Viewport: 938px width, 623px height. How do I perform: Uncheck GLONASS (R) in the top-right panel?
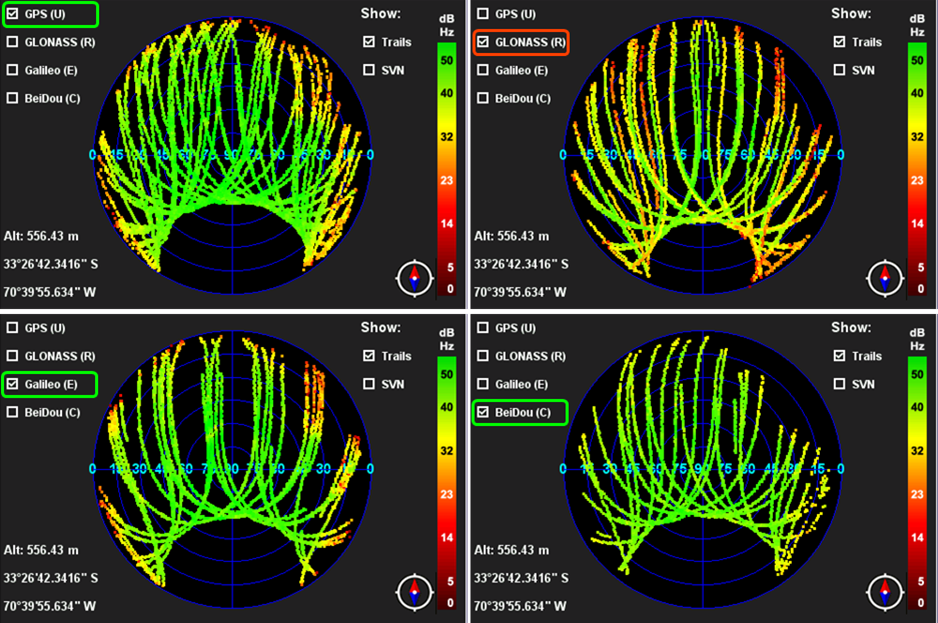[484, 42]
